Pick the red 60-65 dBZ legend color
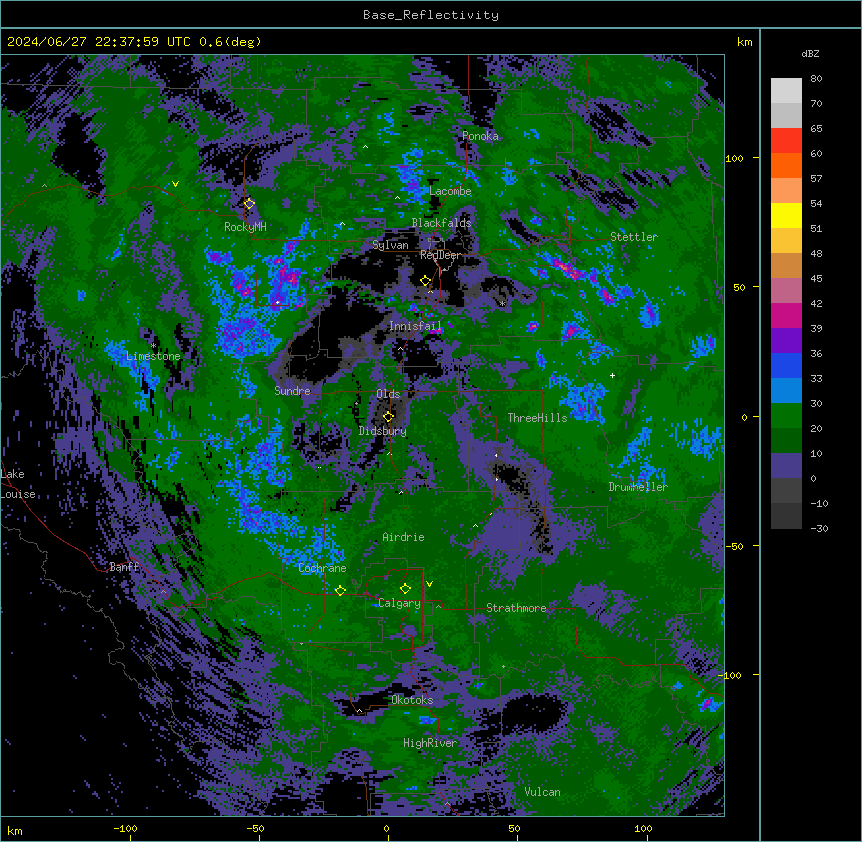Image resolution: width=862 pixels, height=842 pixels. (786, 141)
